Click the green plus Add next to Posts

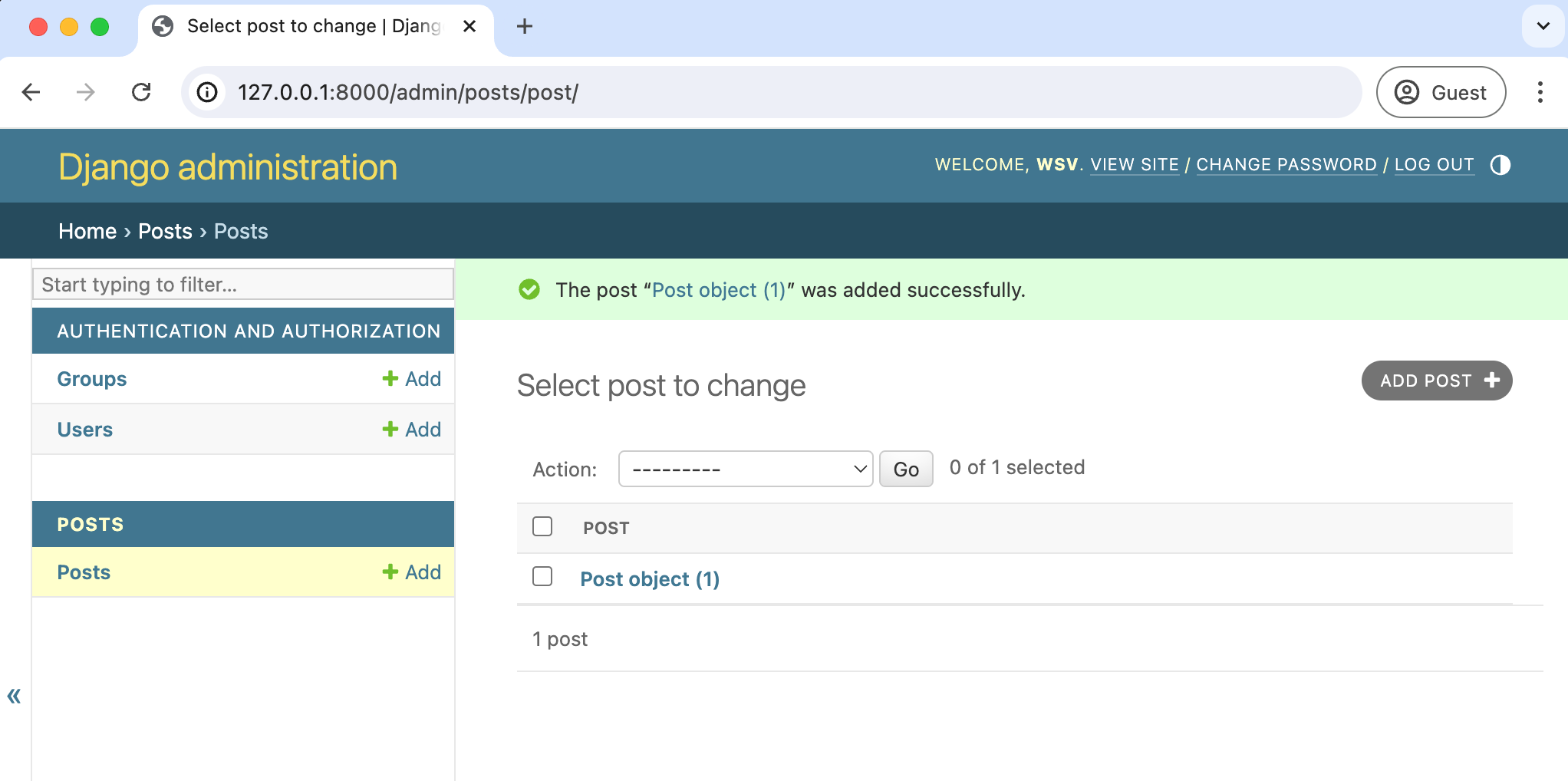(x=412, y=572)
